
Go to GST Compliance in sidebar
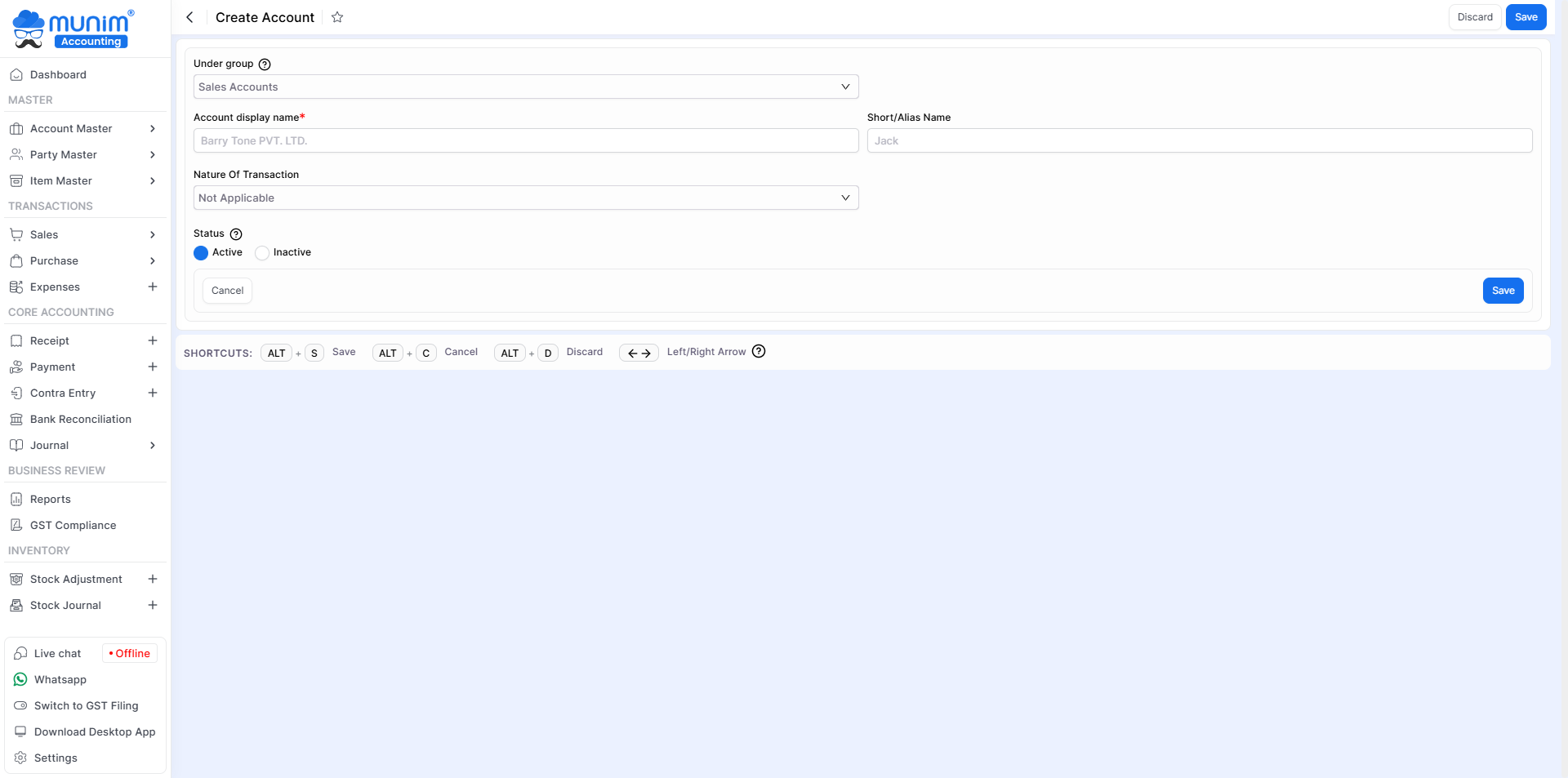pyautogui.click(x=73, y=525)
